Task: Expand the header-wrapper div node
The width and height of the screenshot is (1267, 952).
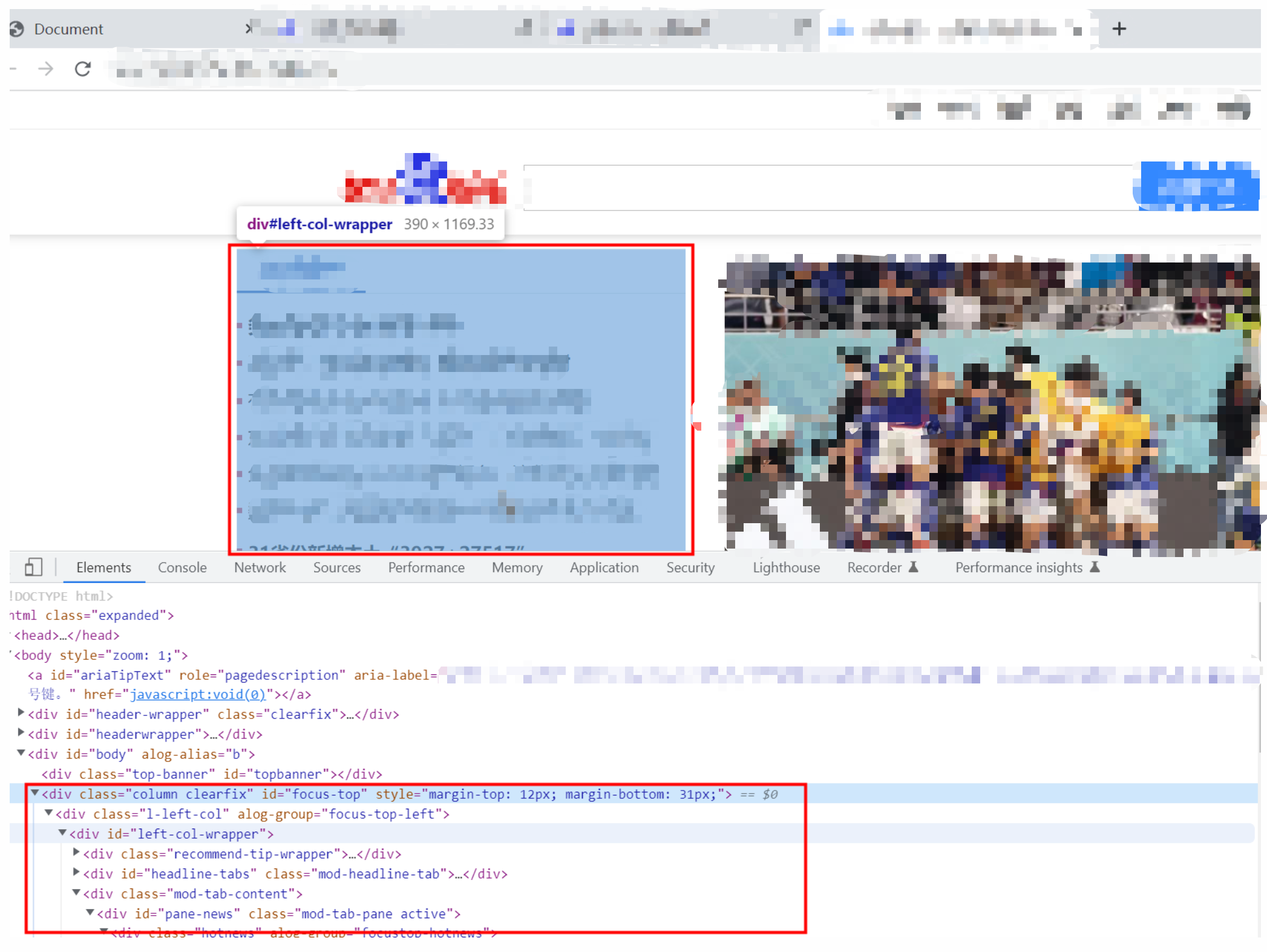Action: click(21, 714)
